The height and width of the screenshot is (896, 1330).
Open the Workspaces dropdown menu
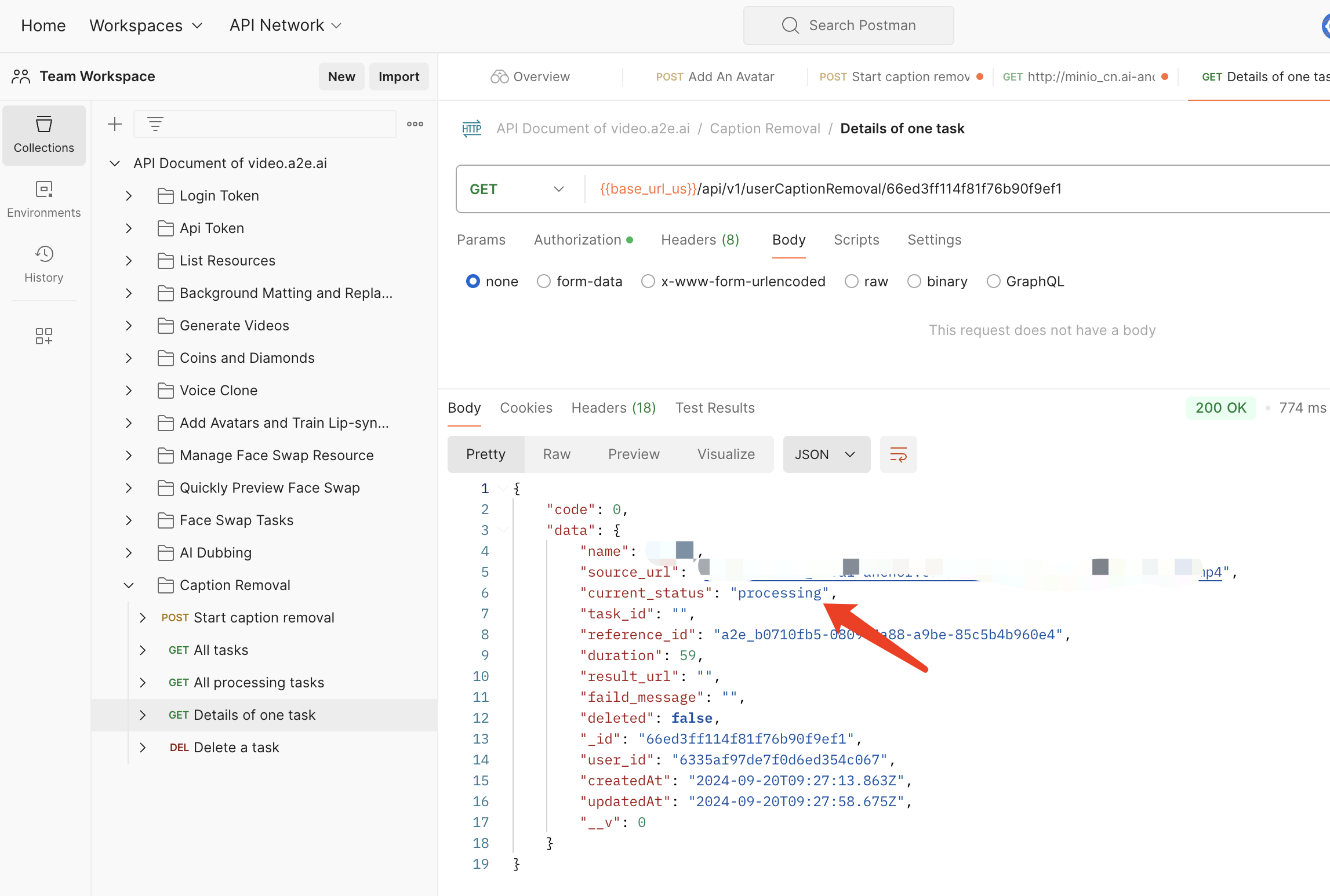(146, 26)
